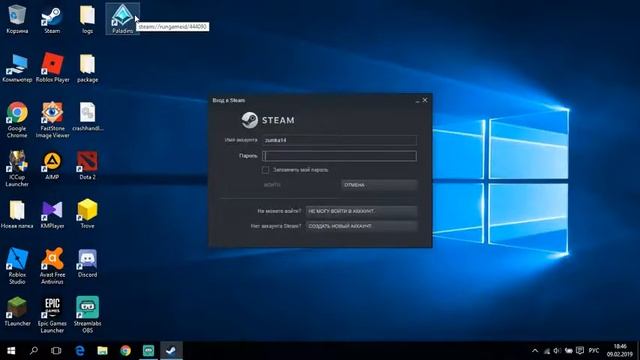This screenshot has width=640, height=360.
Task: Open Task View from the taskbar
Action: tap(56, 351)
